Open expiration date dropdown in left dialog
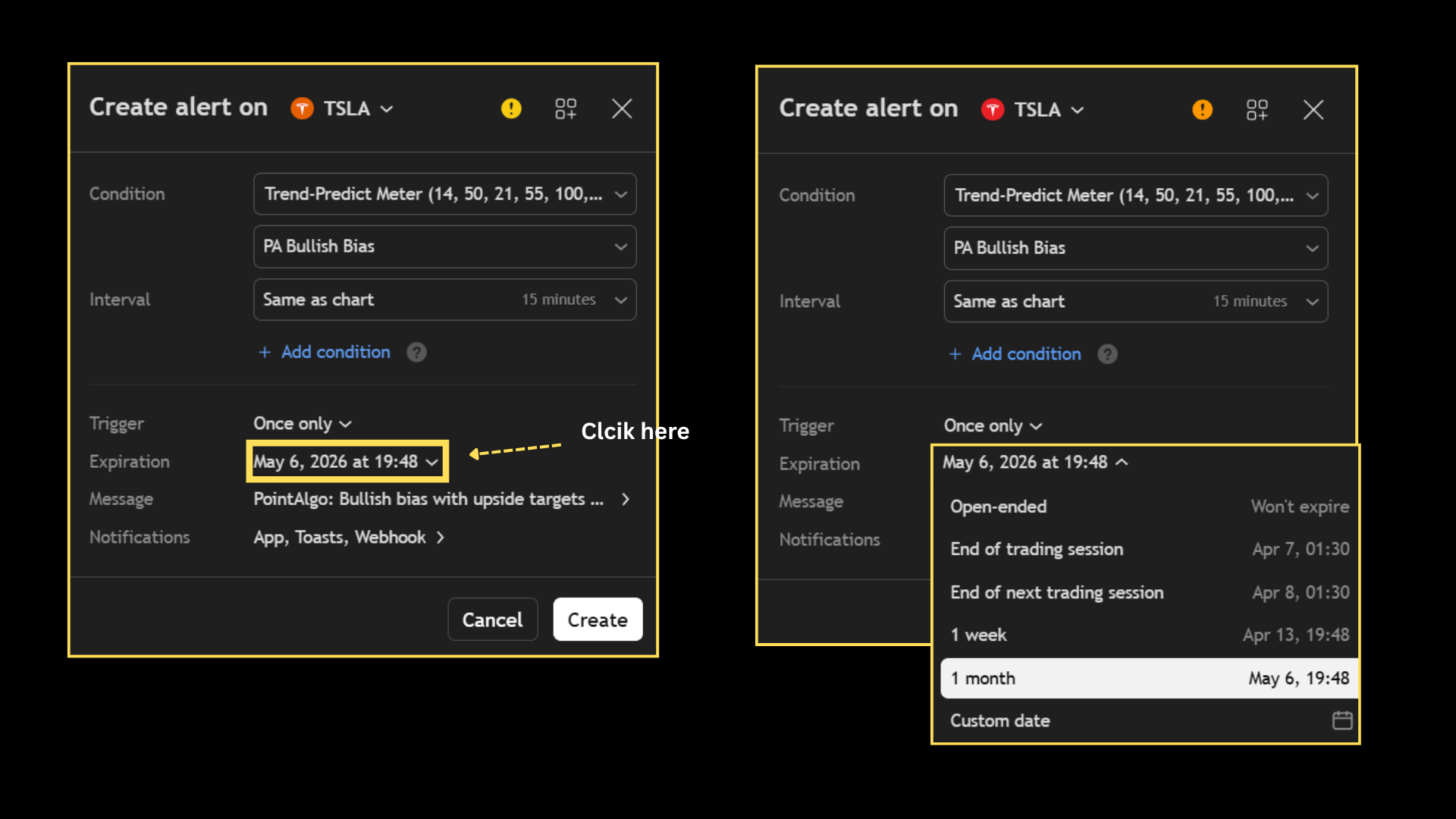 tap(347, 462)
